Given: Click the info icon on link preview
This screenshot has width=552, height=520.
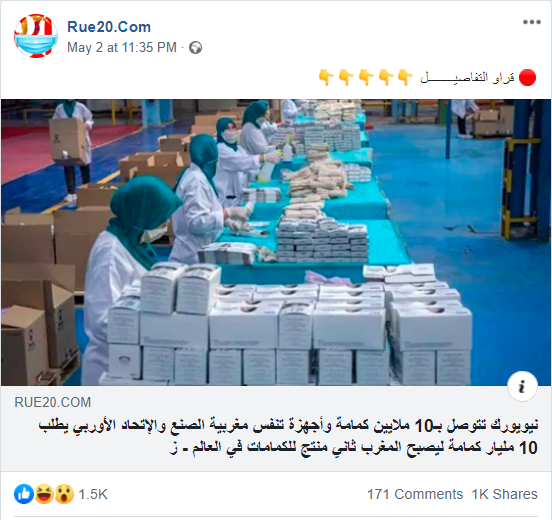Looking at the screenshot, I should [x=522, y=386].
